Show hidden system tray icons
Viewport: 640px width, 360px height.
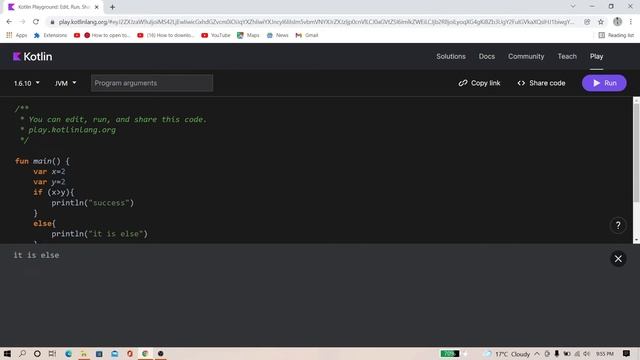click(x=537, y=354)
